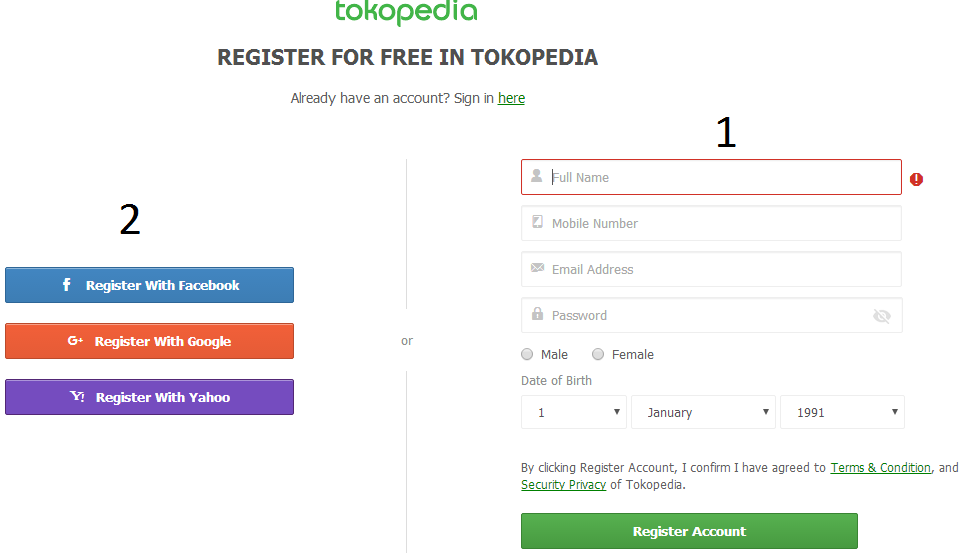The image size is (979, 553).
Task: Follow the sign in "here" link
Action: [x=511, y=98]
